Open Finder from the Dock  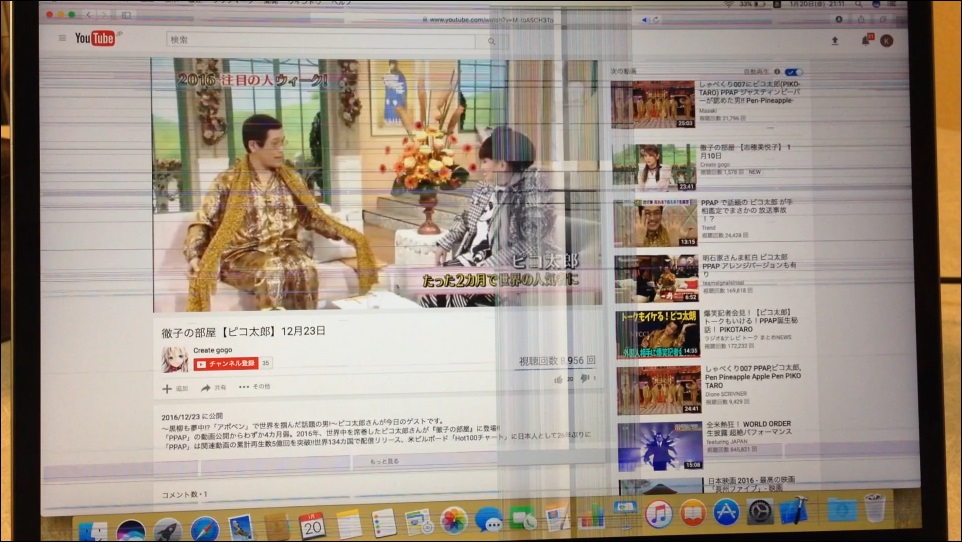click(93, 530)
